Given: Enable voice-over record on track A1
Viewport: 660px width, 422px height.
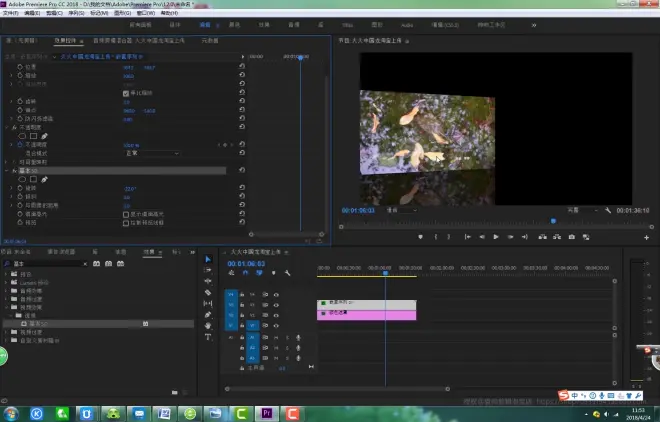Looking at the screenshot, I should [298, 337].
